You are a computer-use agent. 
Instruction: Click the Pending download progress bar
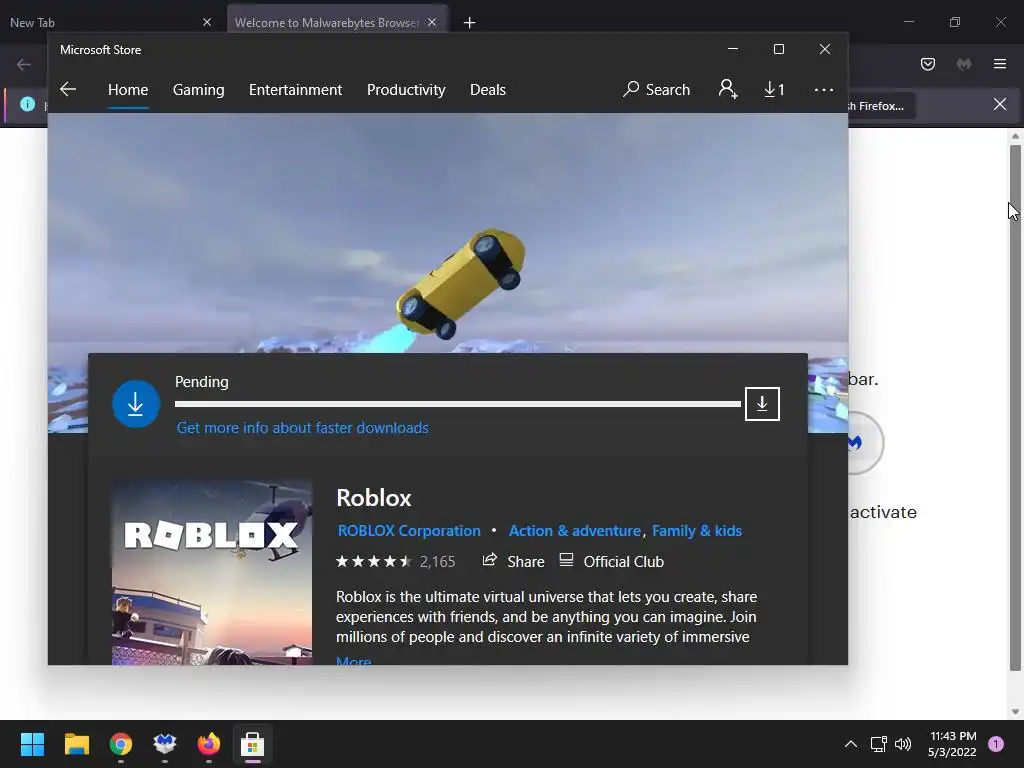click(458, 404)
